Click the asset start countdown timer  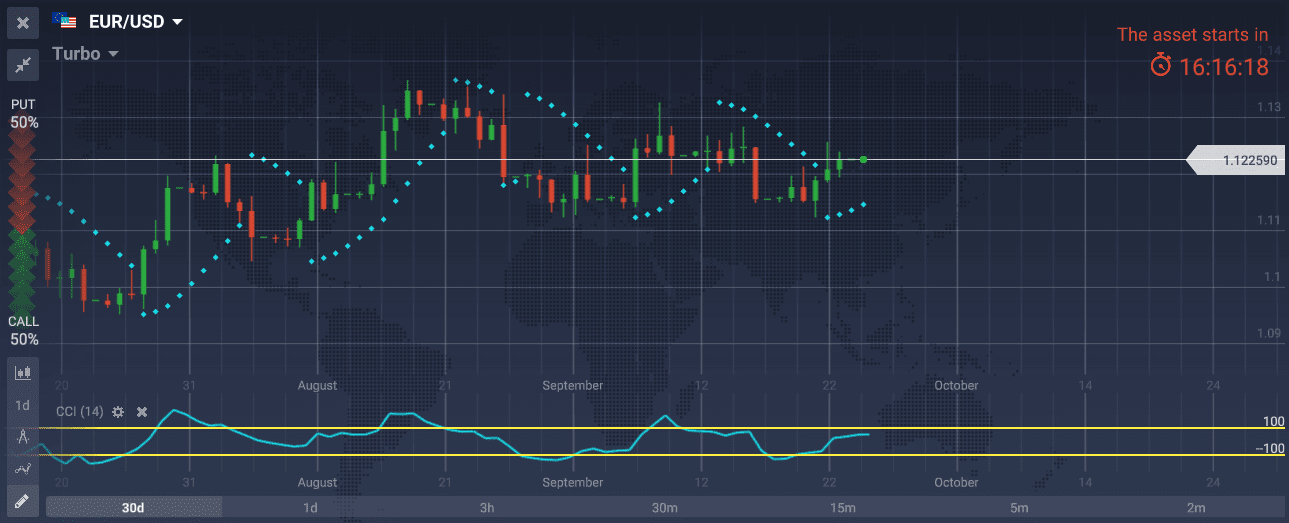[x=1208, y=67]
